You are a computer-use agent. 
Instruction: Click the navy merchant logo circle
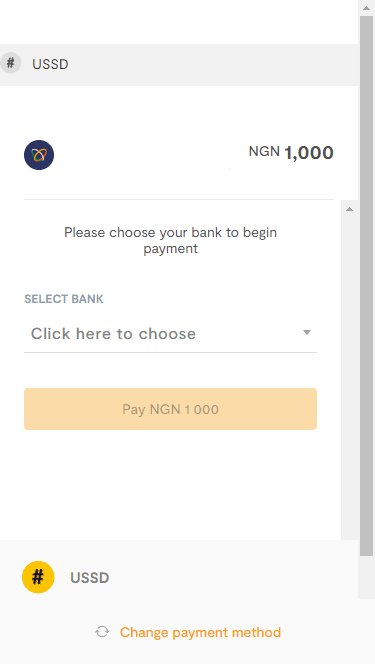[39, 155]
